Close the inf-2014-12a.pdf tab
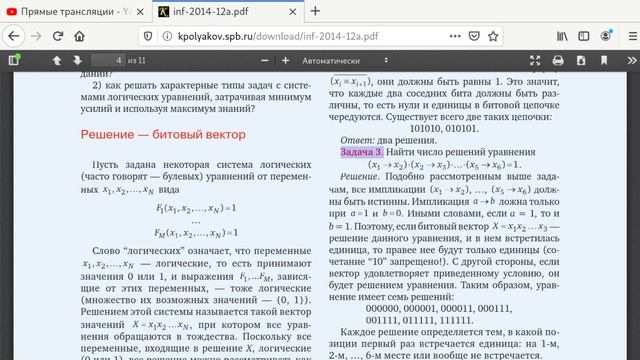The width and height of the screenshot is (640, 360). [293, 12]
